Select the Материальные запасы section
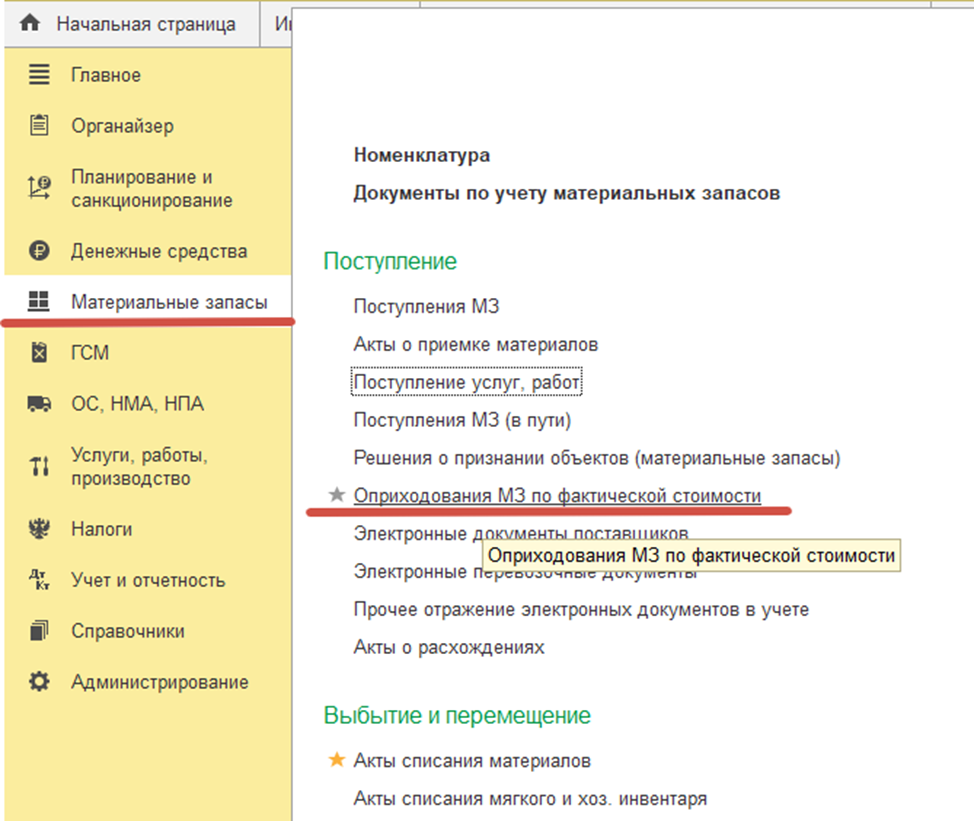This screenshot has height=821, width=974. 169,302
